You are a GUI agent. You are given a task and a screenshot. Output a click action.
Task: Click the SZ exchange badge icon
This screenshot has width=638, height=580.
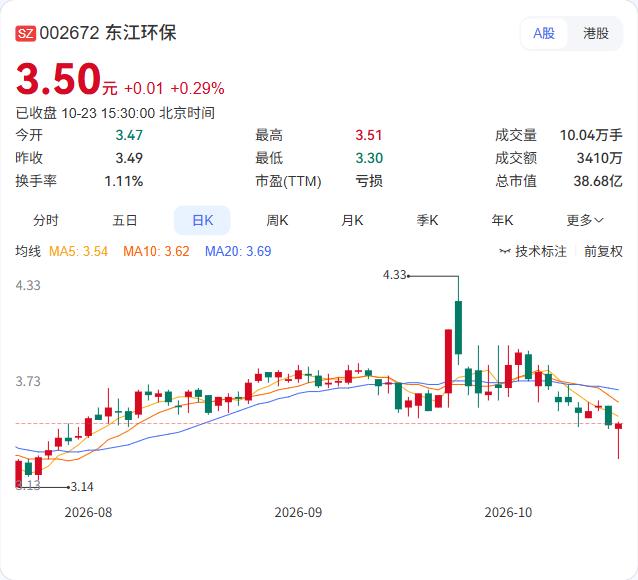click(26, 33)
